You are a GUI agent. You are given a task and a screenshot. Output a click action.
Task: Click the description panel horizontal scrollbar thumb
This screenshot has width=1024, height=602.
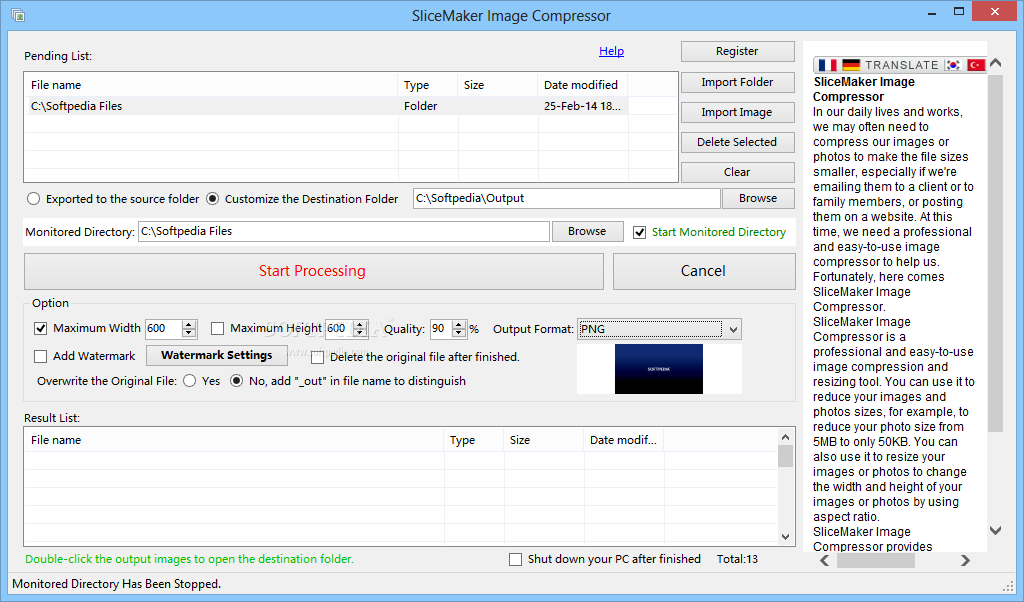[x=876, y=561]
